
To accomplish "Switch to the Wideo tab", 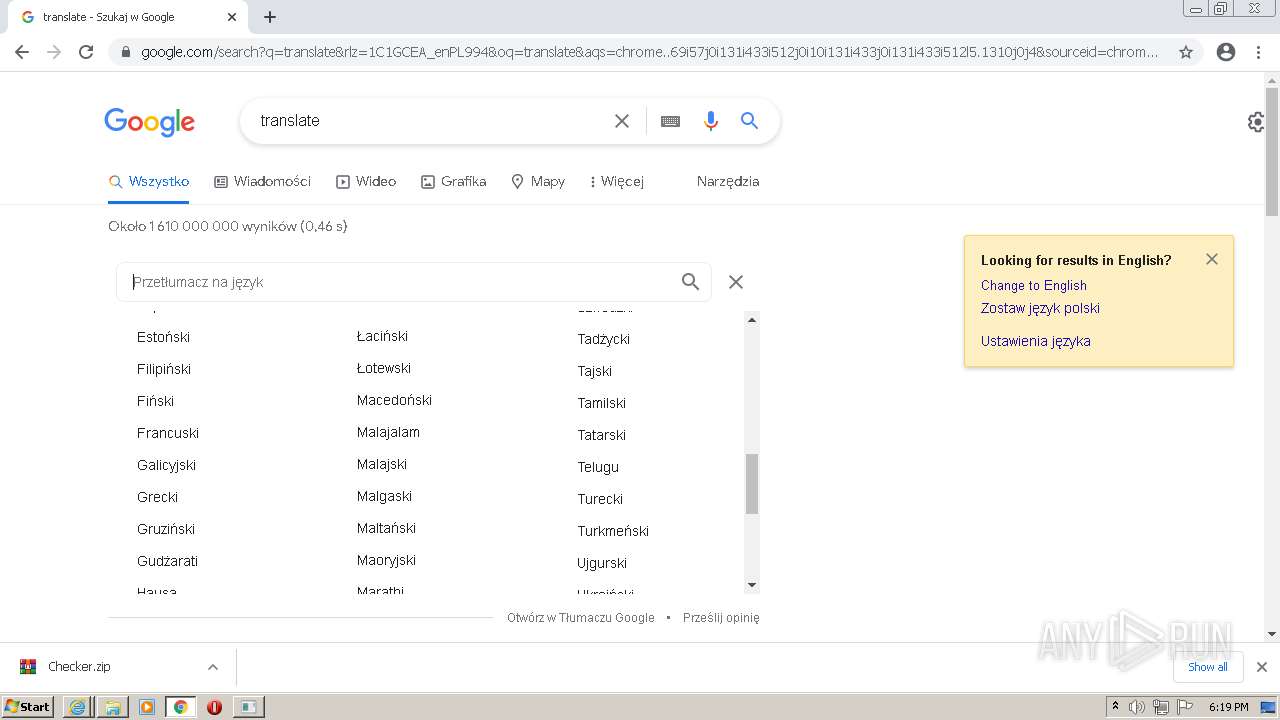I will coord(366,181).
